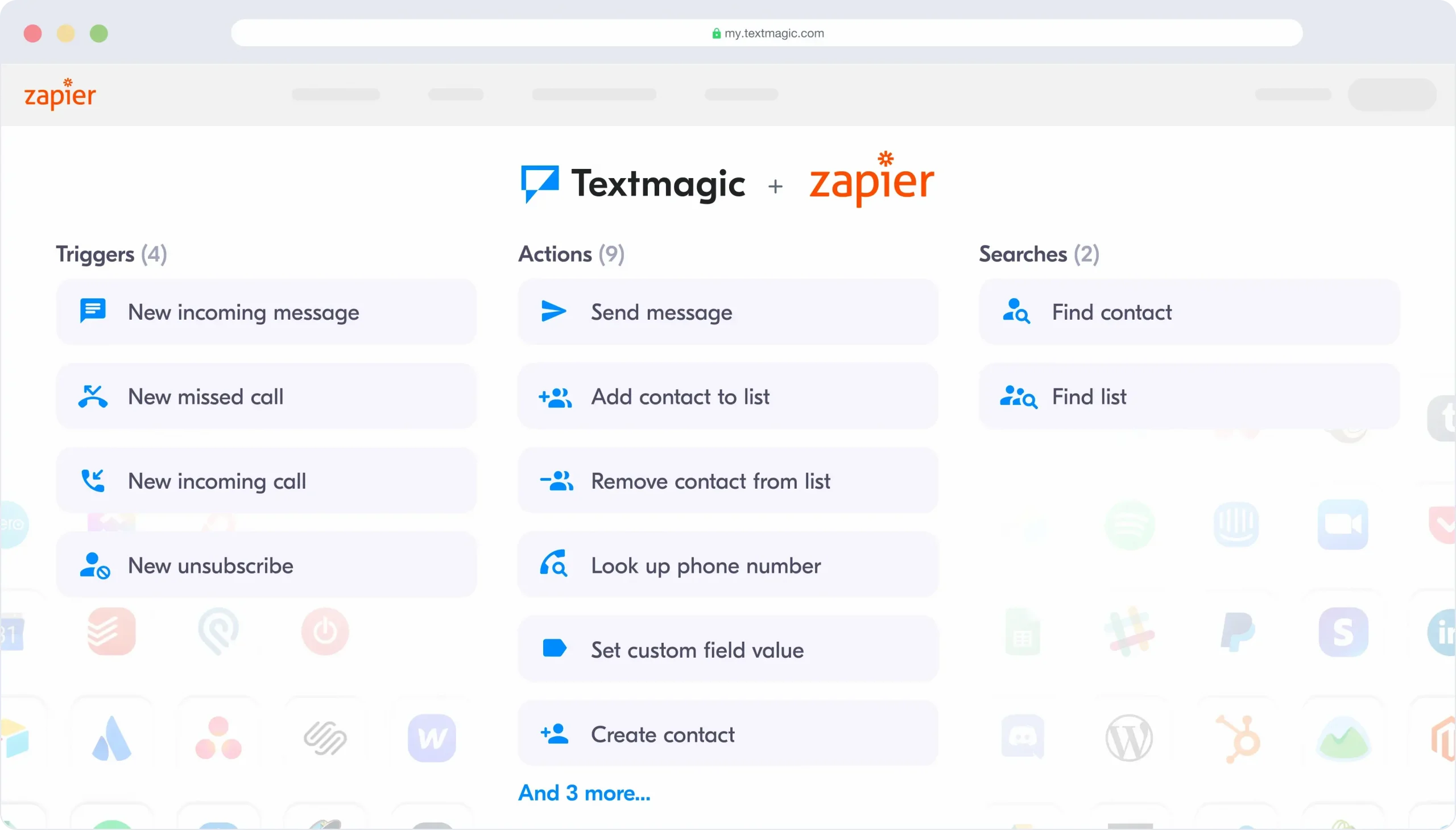Viewport: 1456px width, 830px height.
Task: Select the Look up phone number action
Action: tap(727, 565)
